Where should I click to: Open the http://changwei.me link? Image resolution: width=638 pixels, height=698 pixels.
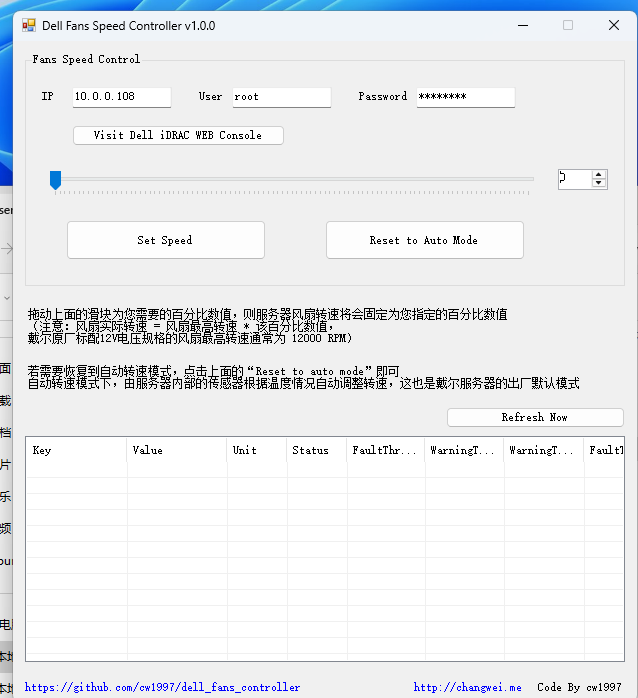[467, 687]
